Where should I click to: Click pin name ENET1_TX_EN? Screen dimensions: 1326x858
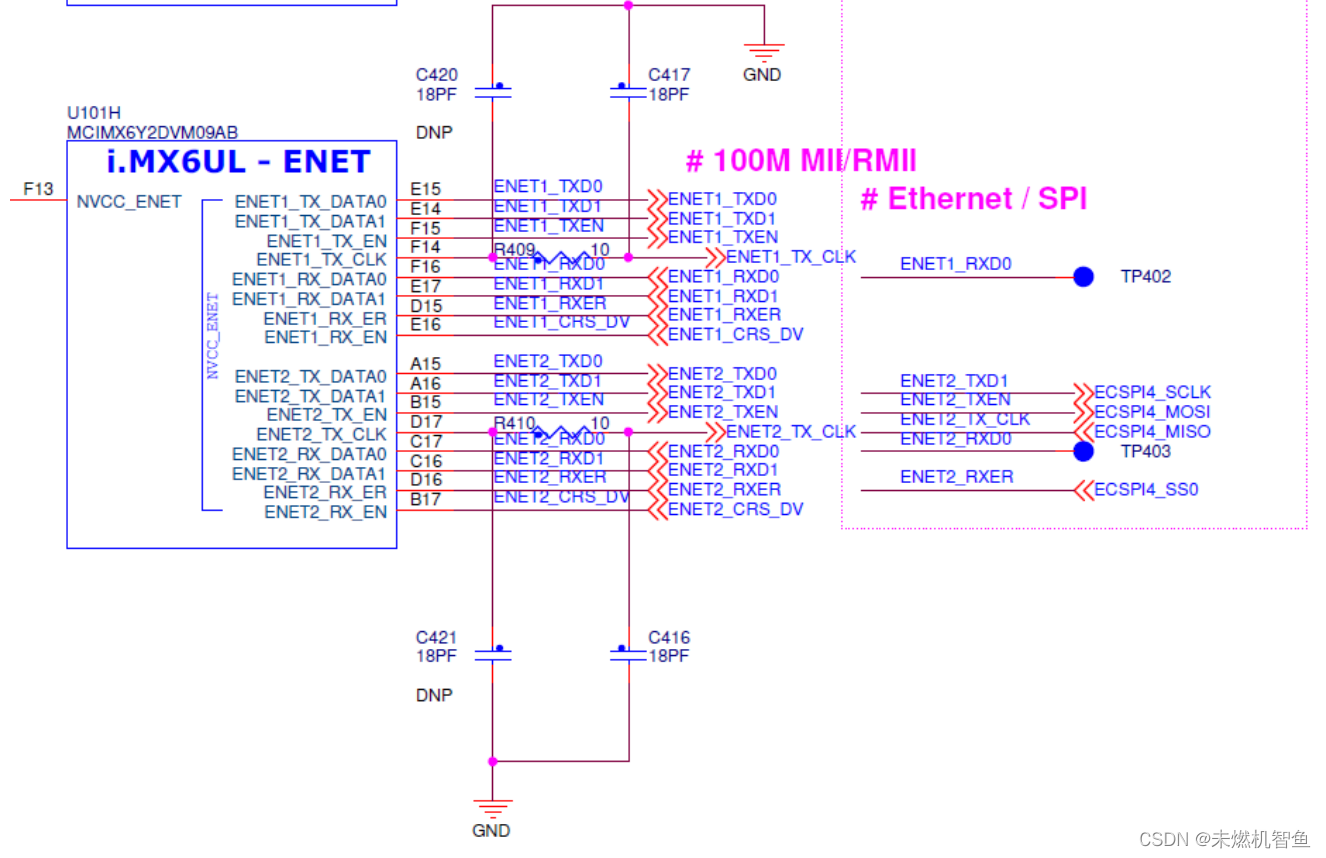click(327, 241)
